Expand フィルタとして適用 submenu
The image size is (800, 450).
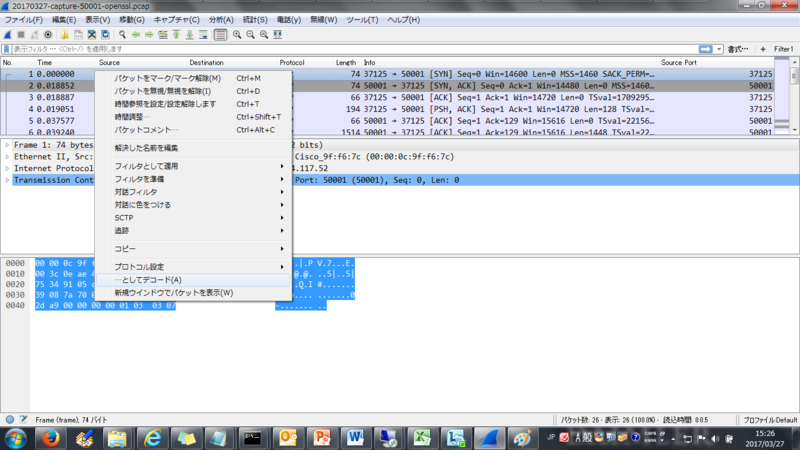tap(193, 166)
